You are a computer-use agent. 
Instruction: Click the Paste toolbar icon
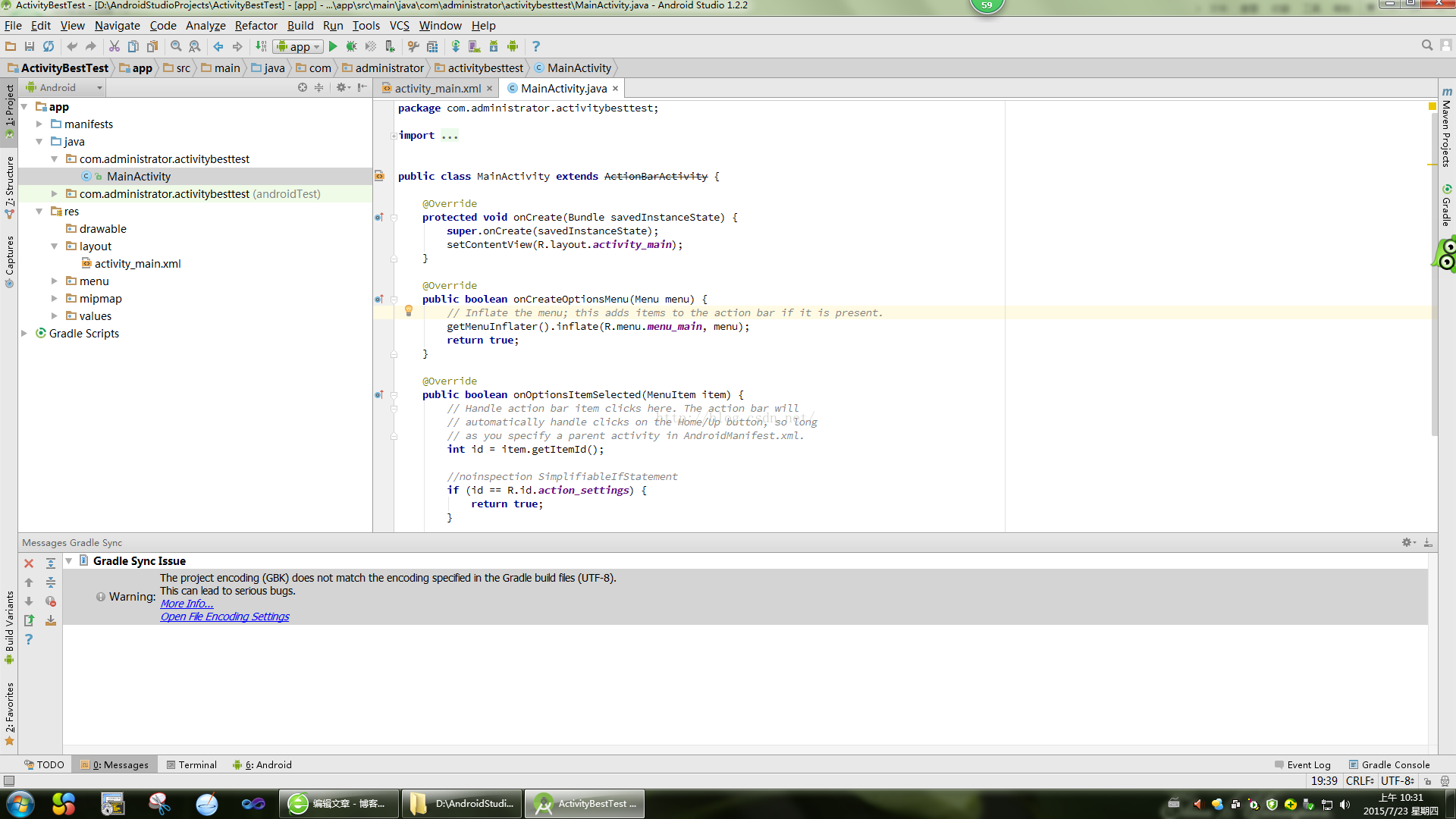pos(152,46)
